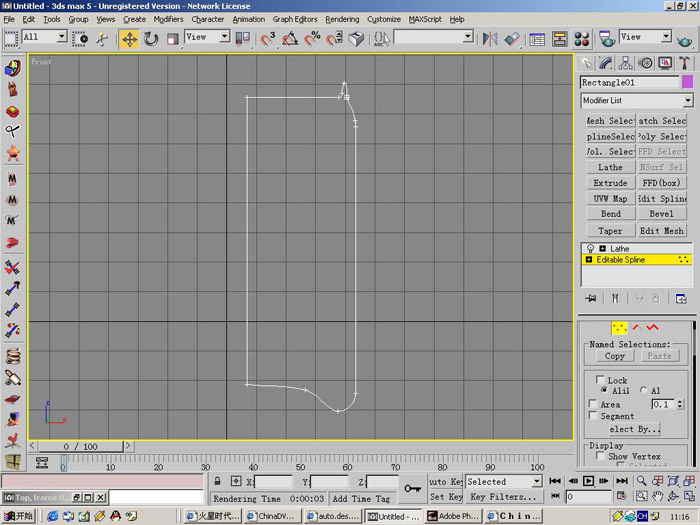Screen dimensions: 700x525
Task: Open the Modify panel tab
Action: click(605, 63)
